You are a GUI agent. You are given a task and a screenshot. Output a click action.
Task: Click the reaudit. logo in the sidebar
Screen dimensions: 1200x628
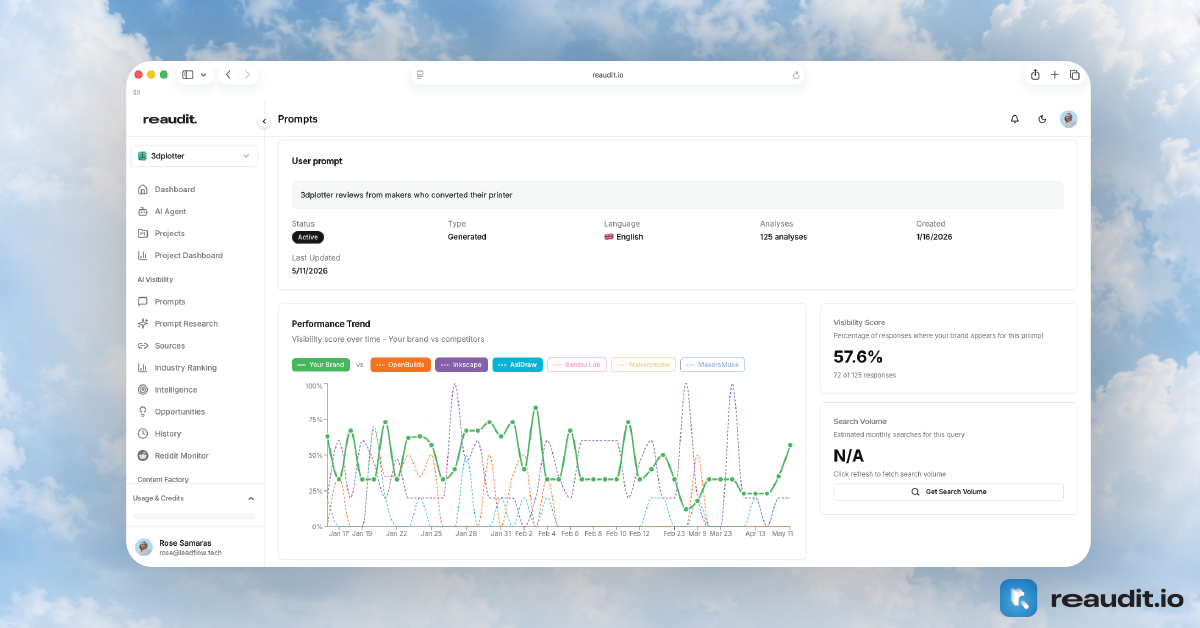coord(170,119)
